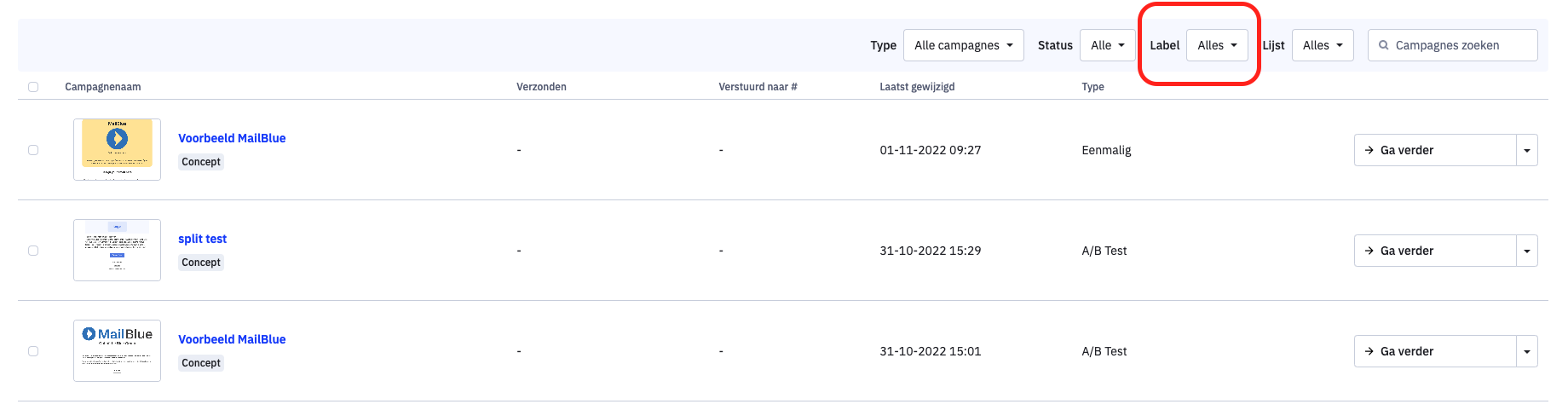
Task: Open the Label filter Alles dropdown
Action: (x=1217, y=45)
